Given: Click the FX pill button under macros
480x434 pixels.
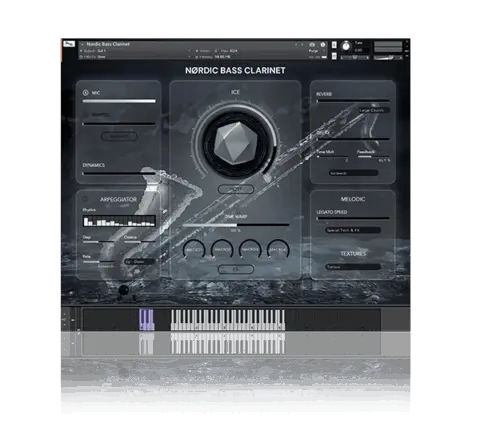Looking at the screenshot, I should [x=236, y=269].
